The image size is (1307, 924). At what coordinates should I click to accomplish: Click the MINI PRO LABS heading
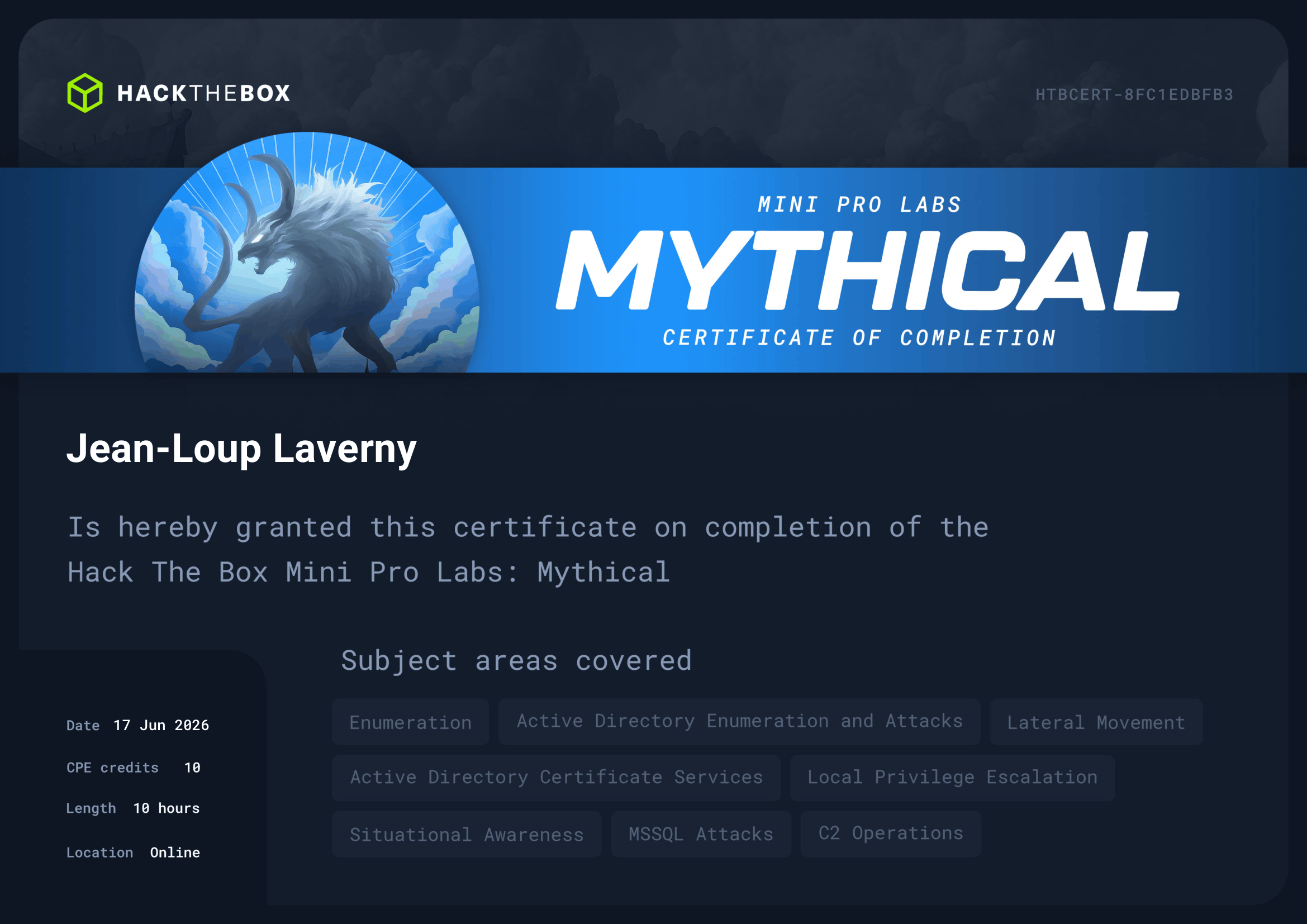pos(859,205)
